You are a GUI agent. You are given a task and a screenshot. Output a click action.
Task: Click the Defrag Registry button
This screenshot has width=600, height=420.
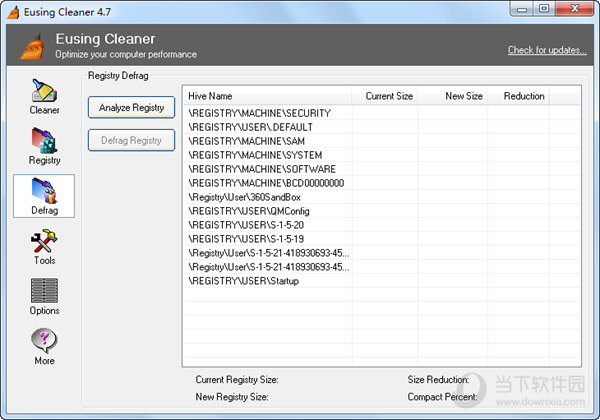(131, 140)
